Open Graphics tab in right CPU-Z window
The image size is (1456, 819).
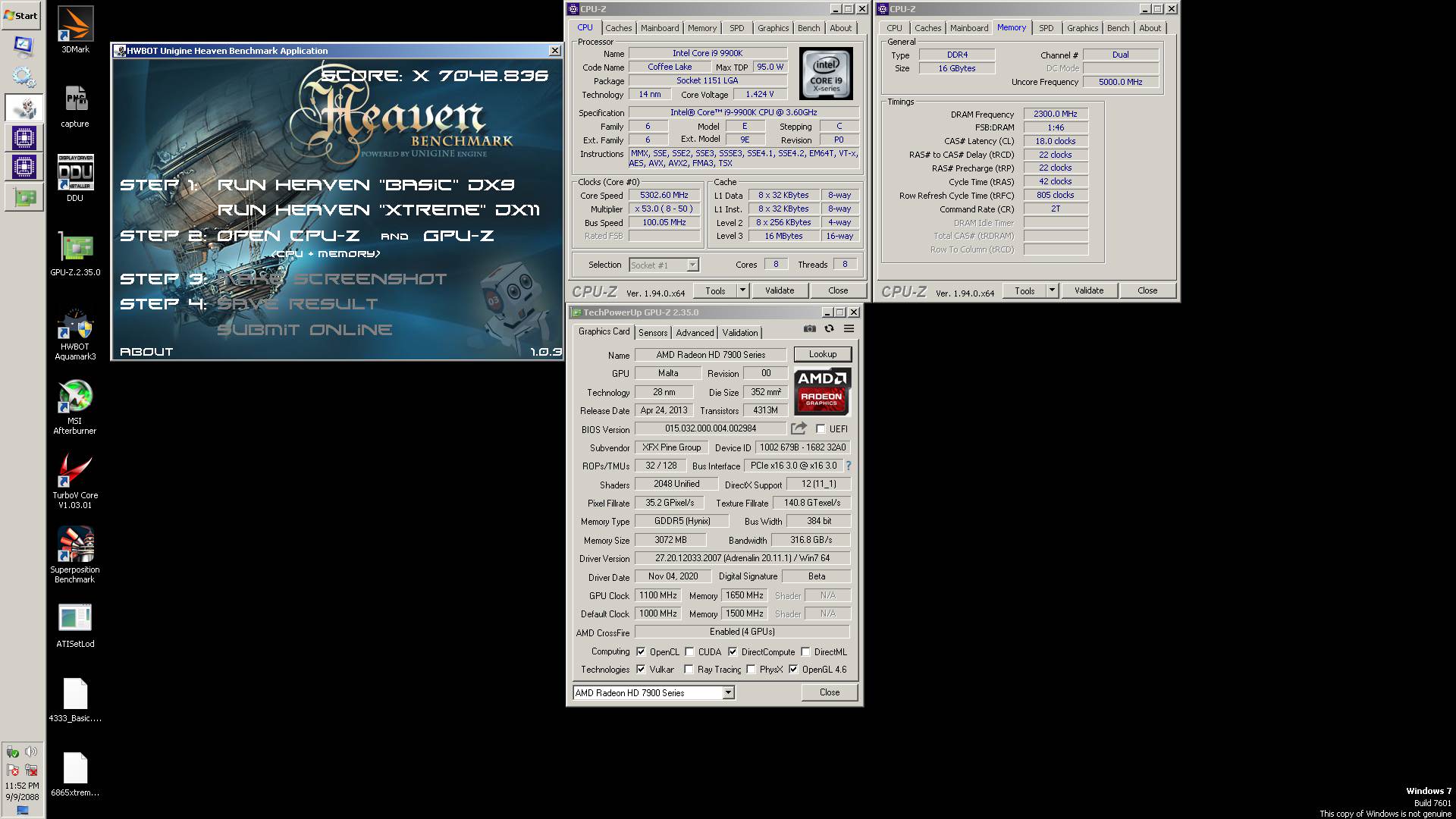tap(1082, 28)
